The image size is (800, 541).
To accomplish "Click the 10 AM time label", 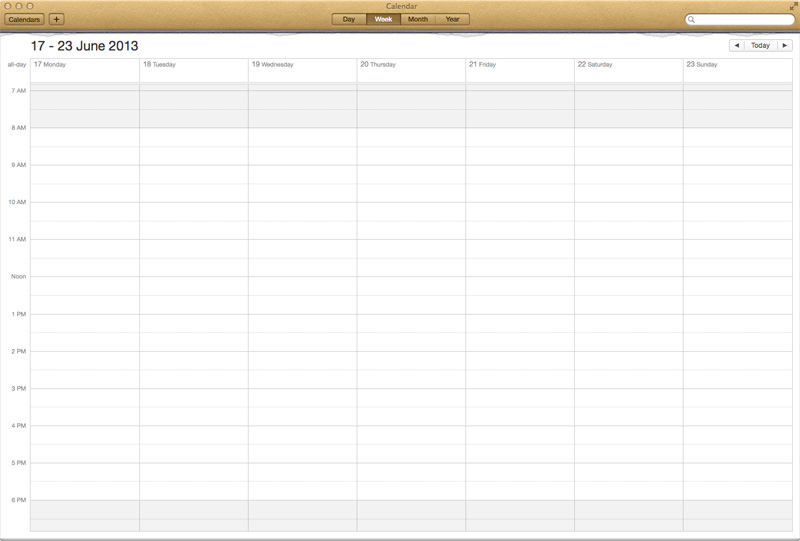I will 17,203.
